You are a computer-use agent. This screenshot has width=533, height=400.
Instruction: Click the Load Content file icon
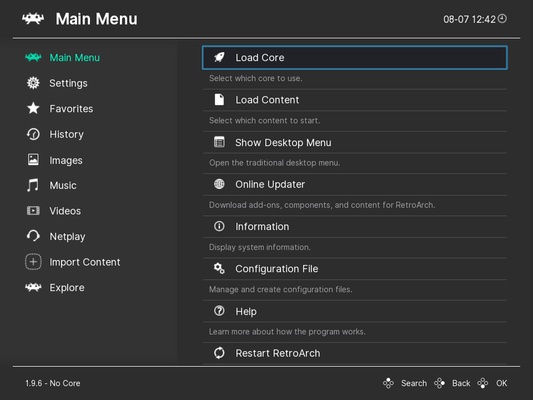(219, 100)
